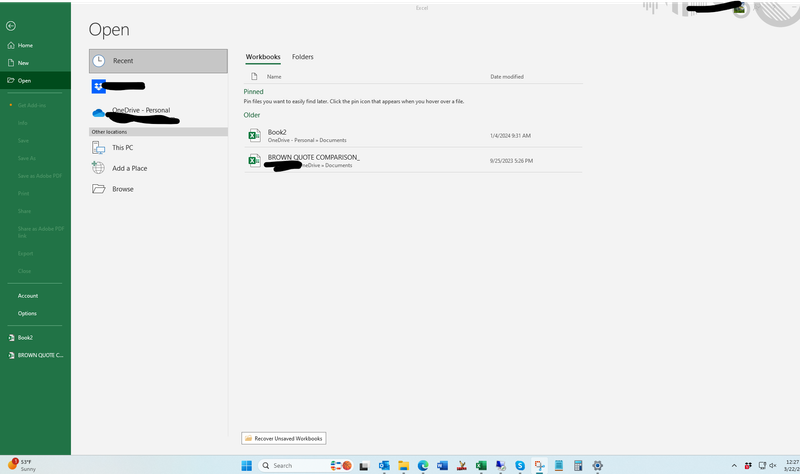
Task: Open the Book2 workbook from the Older list
Action: (277, 132)
